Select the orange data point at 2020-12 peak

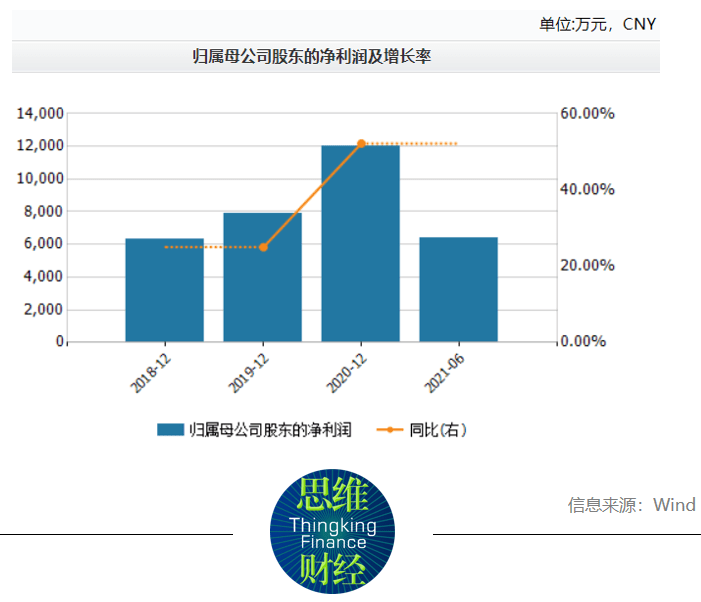[x=361, y=144]
